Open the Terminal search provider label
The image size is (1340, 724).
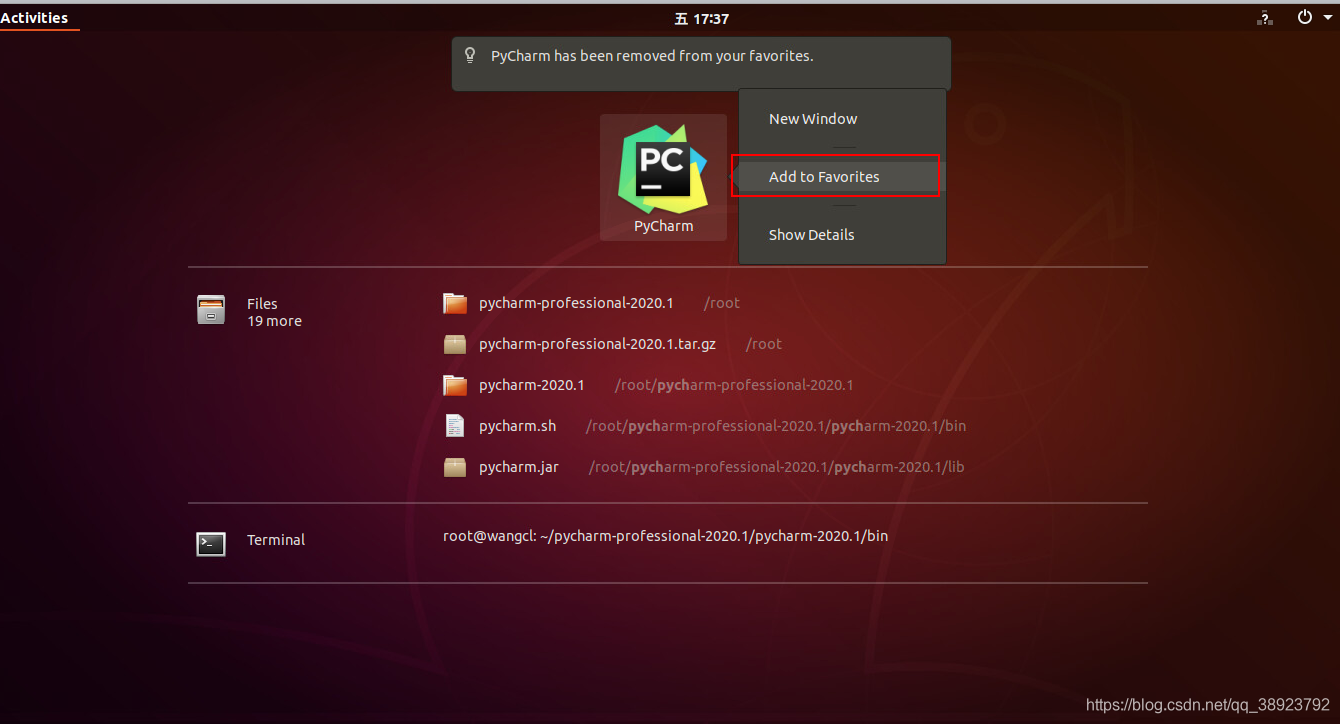pos(276,540)
